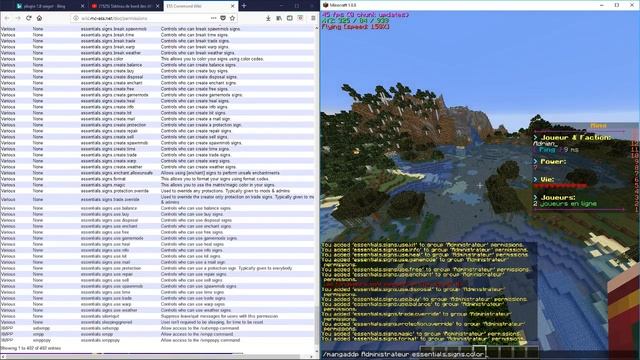Open a new browser tab
Image resolution: width=640 pixels, height=360 pixels.
click(x=244, y=6)
